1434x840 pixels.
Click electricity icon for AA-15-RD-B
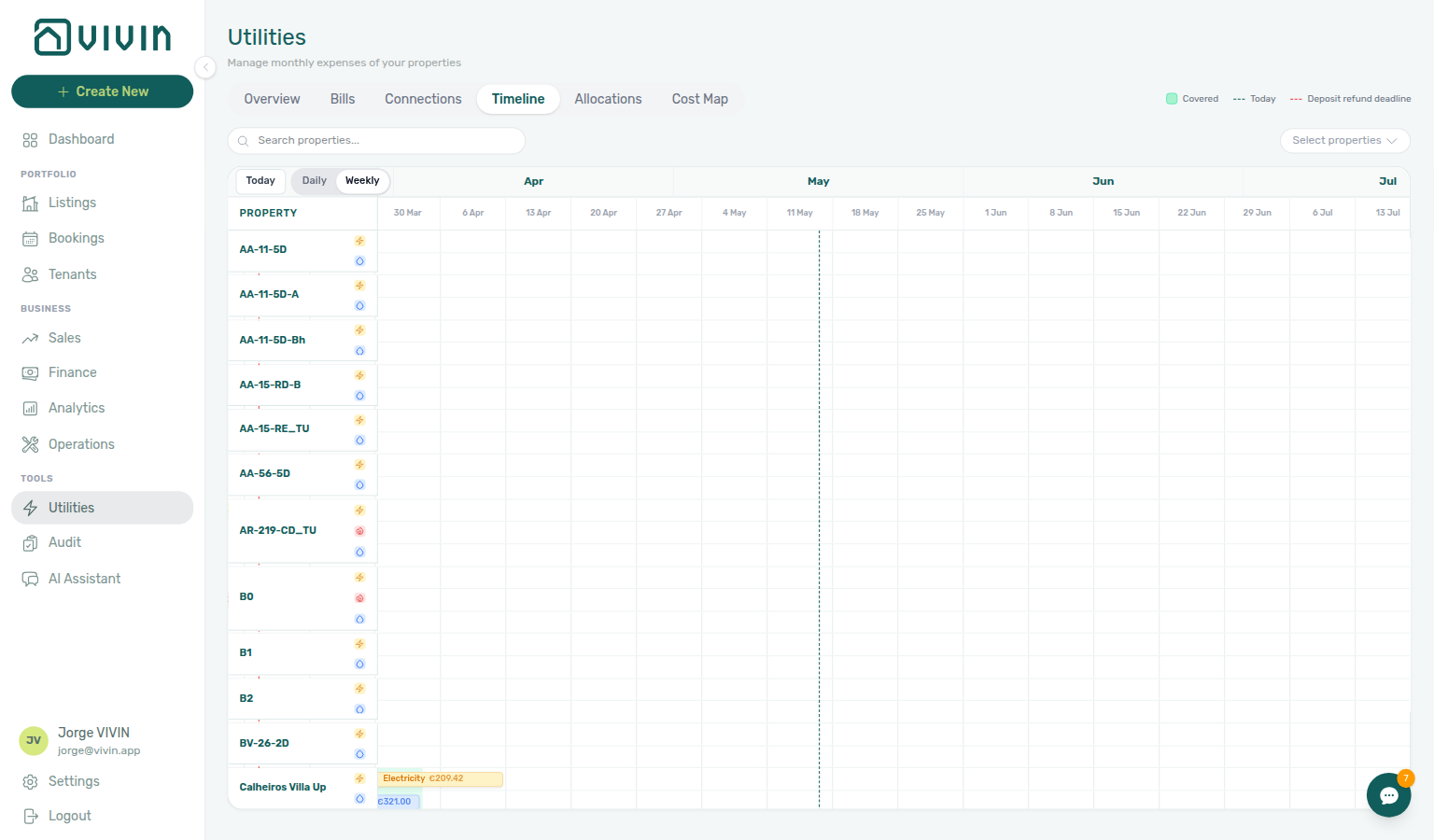[x=359, y=375]
